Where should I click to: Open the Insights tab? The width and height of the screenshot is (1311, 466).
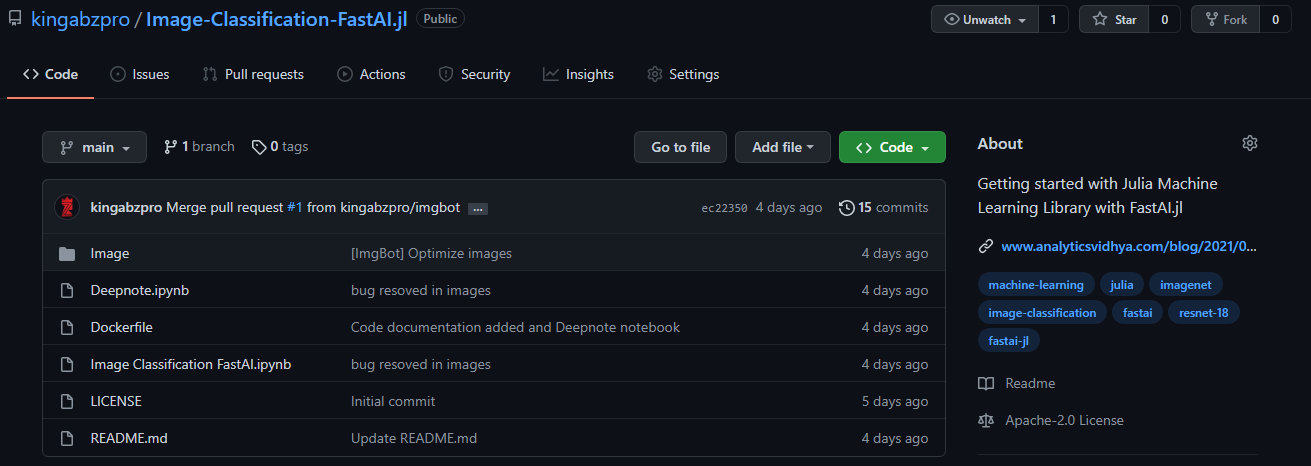point(578,74)
